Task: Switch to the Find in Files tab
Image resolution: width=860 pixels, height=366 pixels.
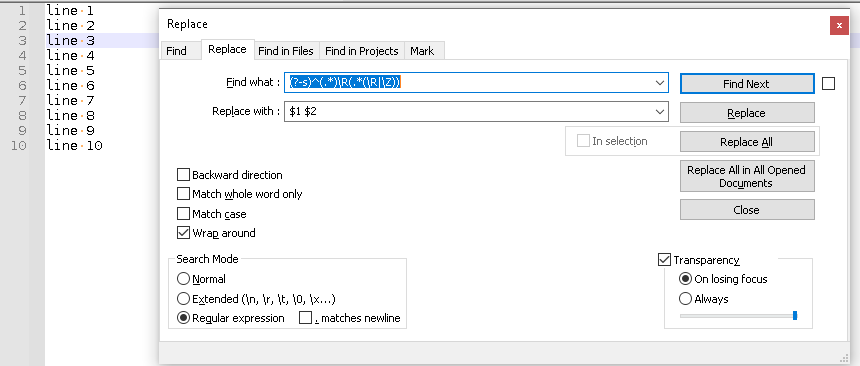Action: 286,51
